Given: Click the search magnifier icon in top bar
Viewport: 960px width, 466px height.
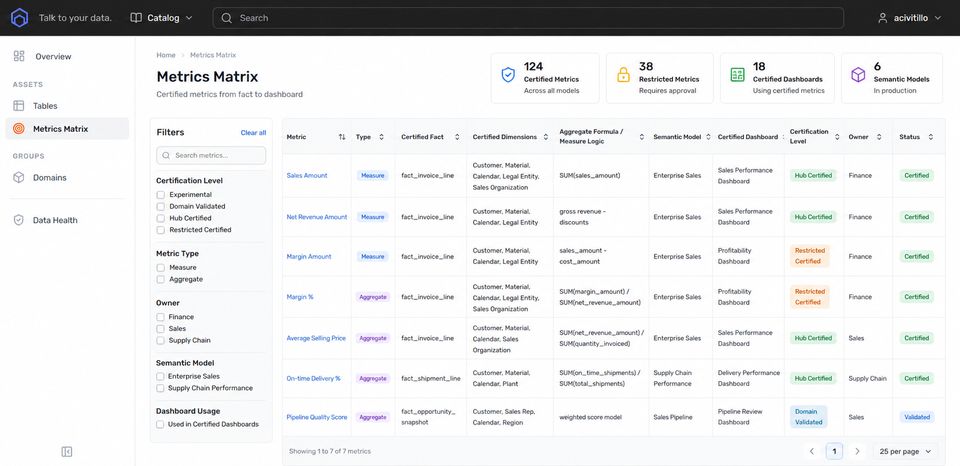Looking at the screenshot, I should click(227, 18).
